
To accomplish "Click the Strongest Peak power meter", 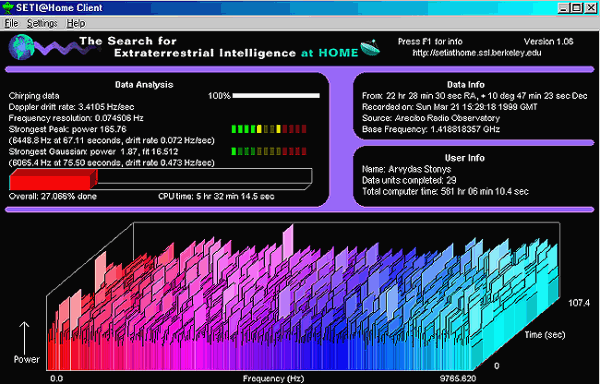I will (269, 129).
